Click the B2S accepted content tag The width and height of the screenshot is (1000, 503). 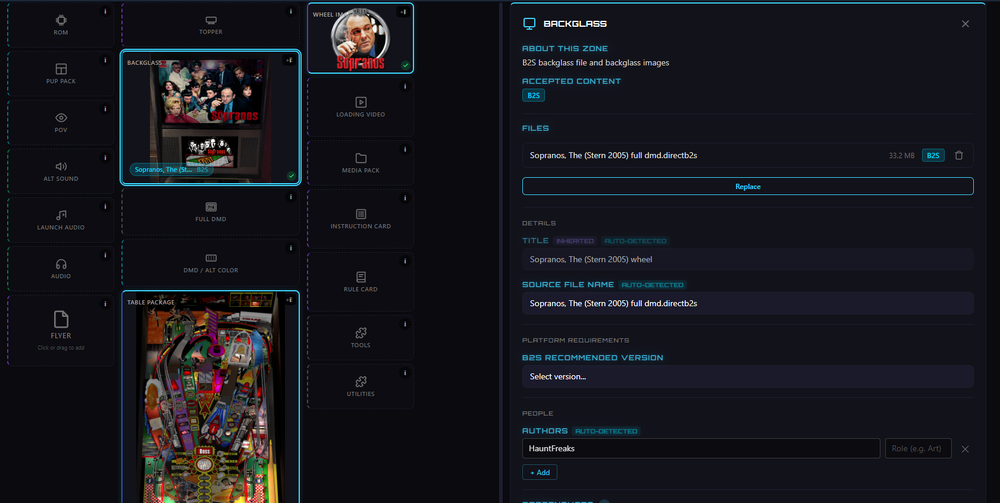click(x=533, y=96)
